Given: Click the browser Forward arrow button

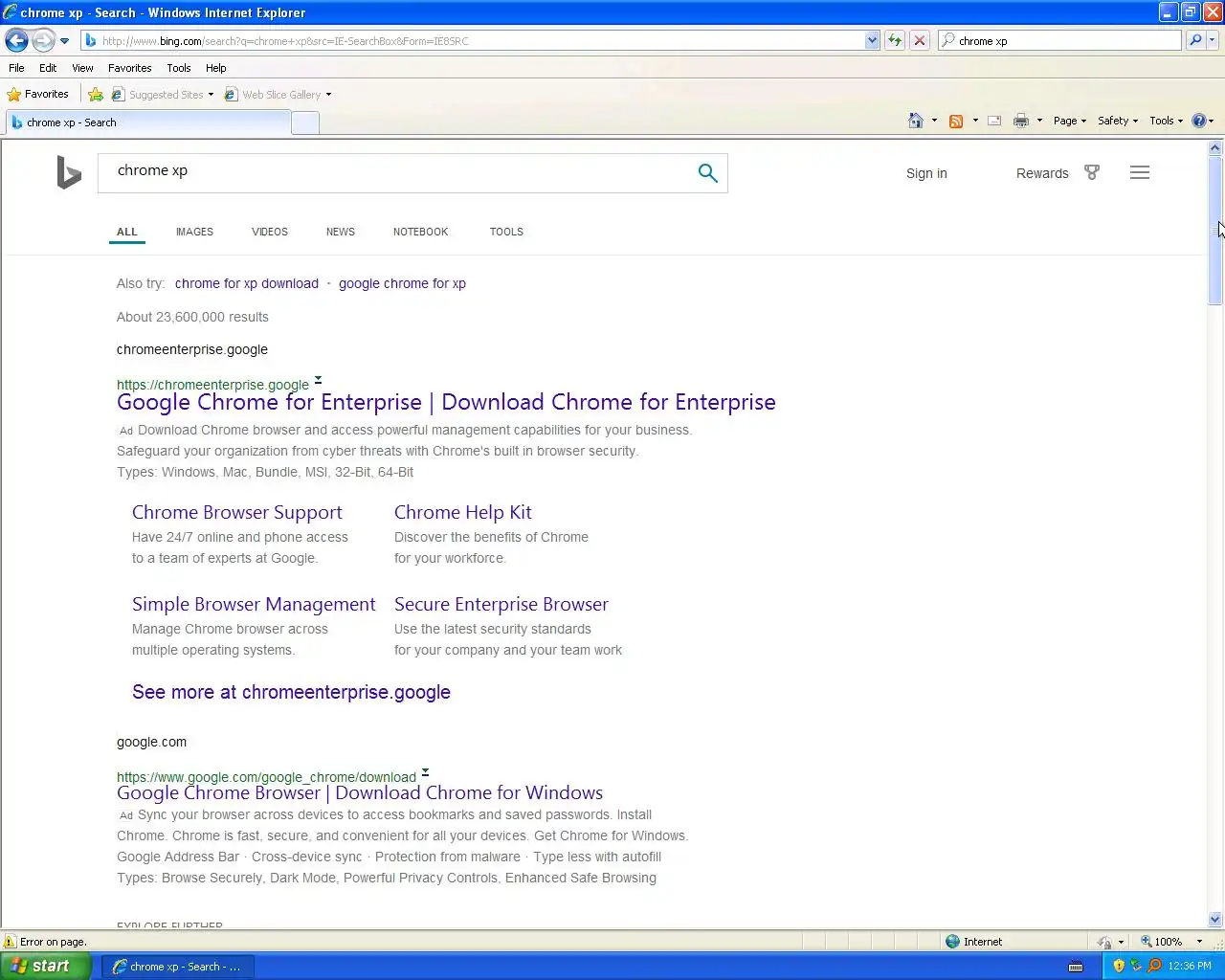Looking at the screenshot, I should tap(43, 40).
